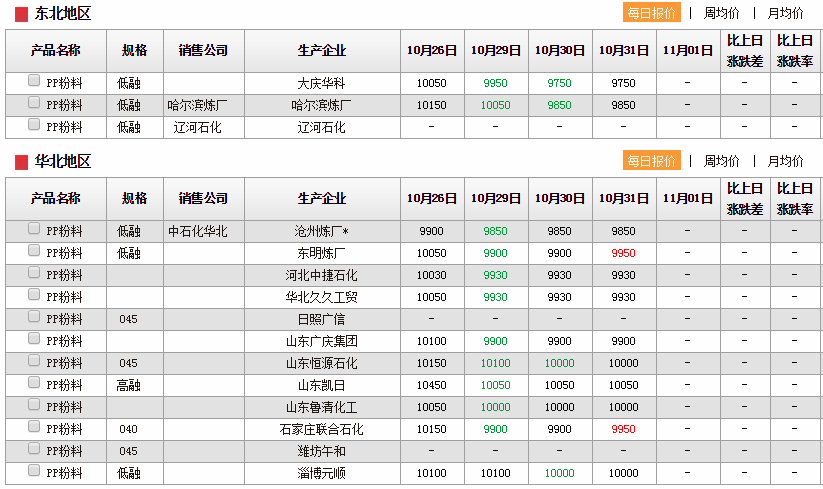Tick the 东明炼厂 row checkbox
823x489 pixels.
pos(34,250)
